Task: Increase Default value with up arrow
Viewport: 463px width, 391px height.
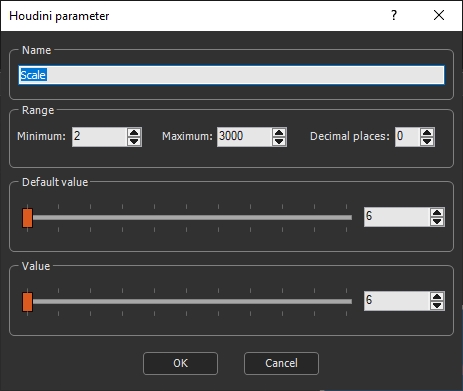Action: coord(437,213)
